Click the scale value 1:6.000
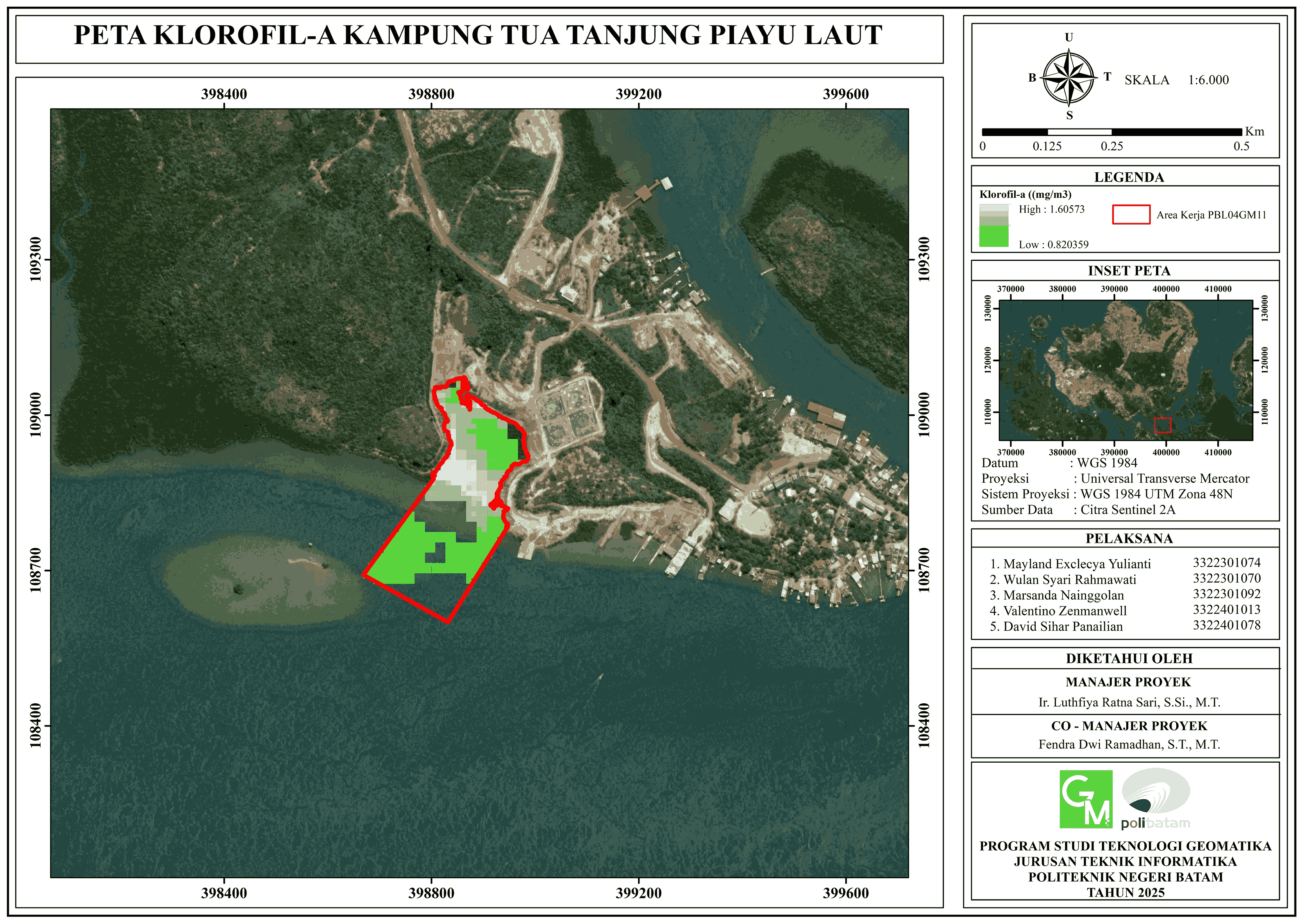Screen dimensions: 1306x924 pos(1208,80)
